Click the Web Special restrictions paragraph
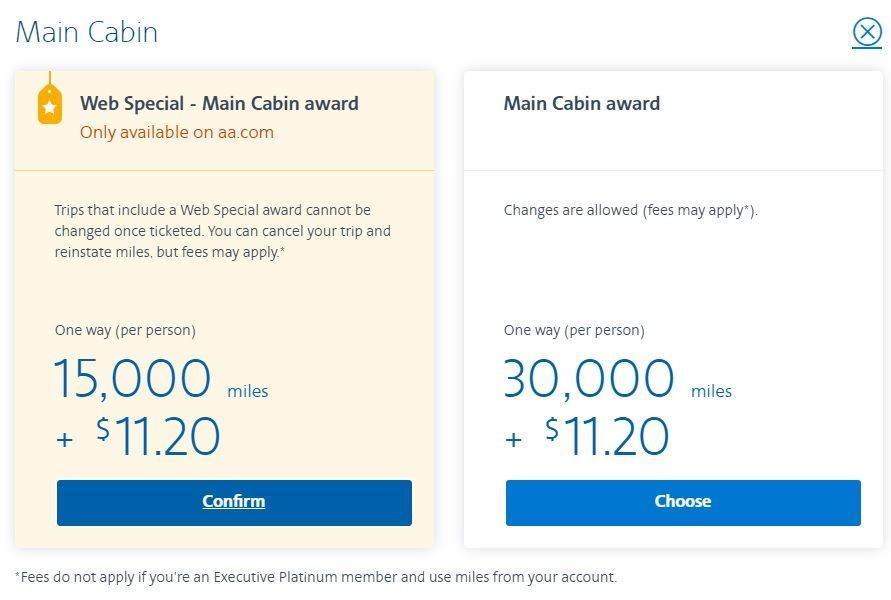891x600 pixels. pos(223,231)
